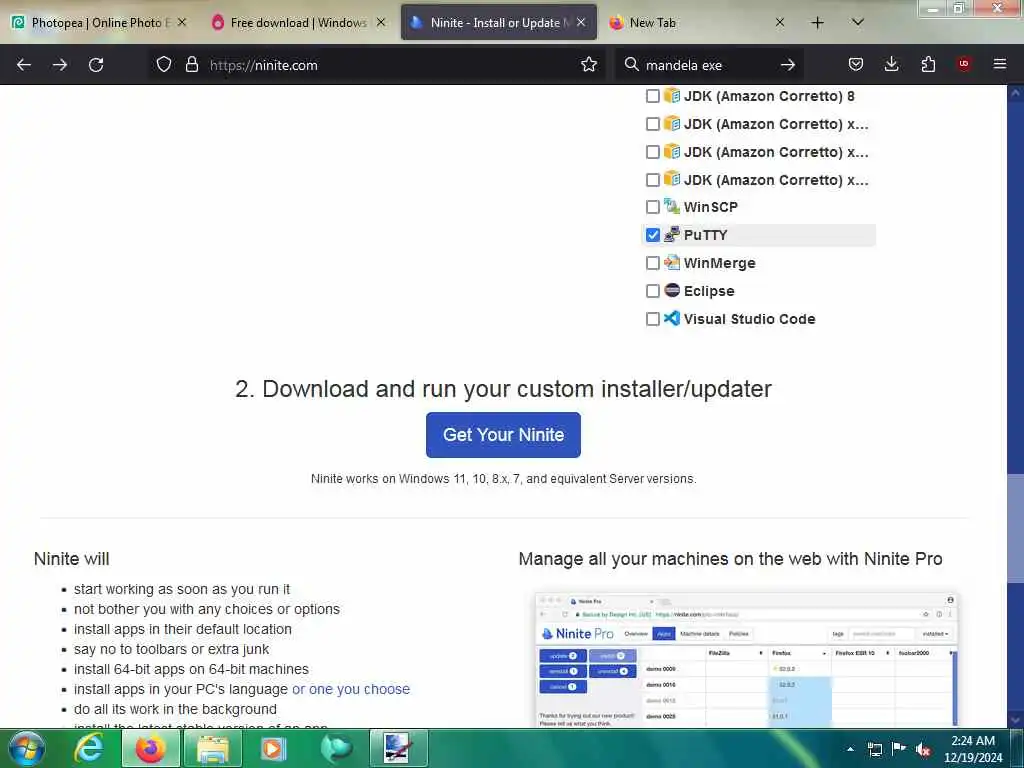Click the muted volume tray icon
The image size is (1024, 768).
click(923, 750)
